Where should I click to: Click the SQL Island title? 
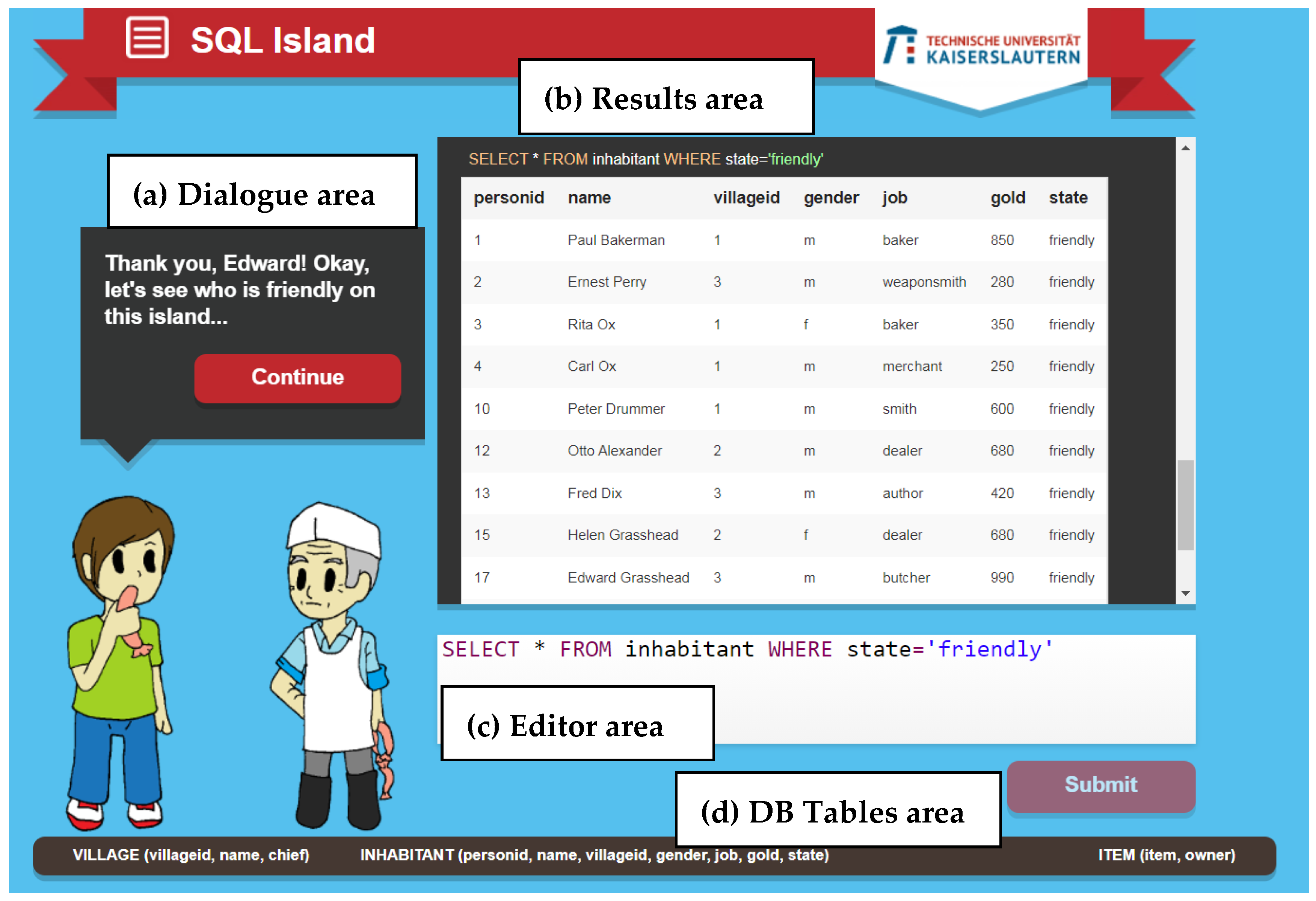282,41
